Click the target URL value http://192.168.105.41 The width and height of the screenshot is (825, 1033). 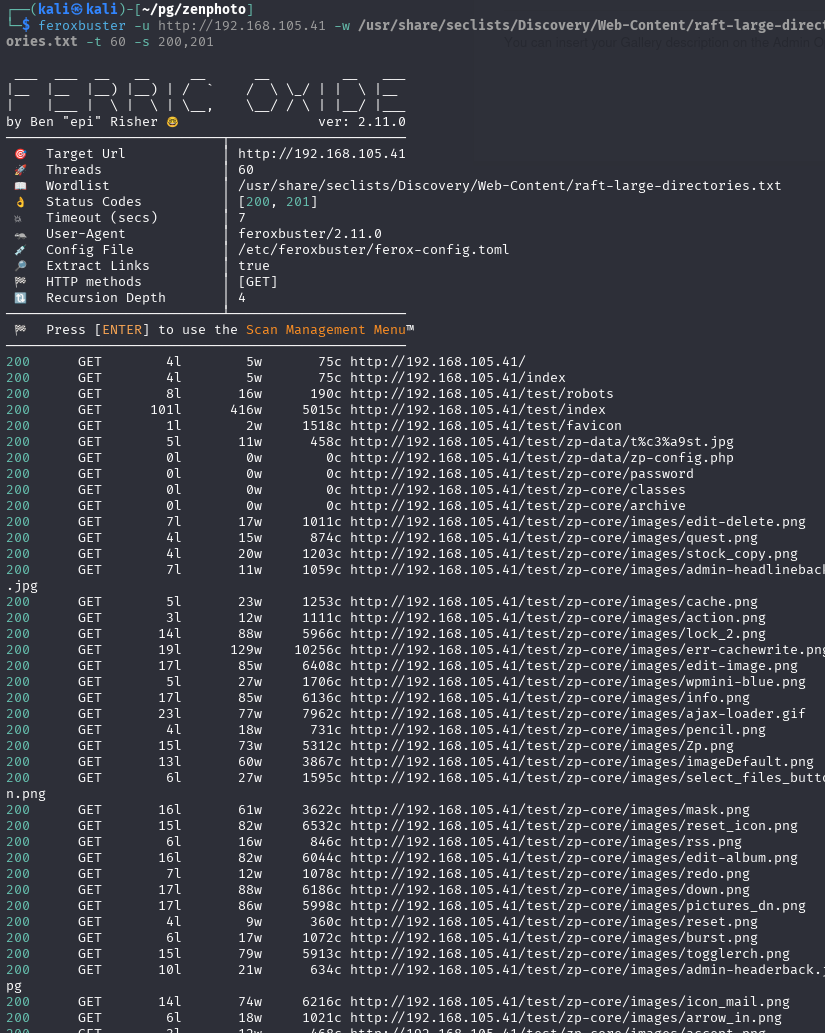coord(322,154)
